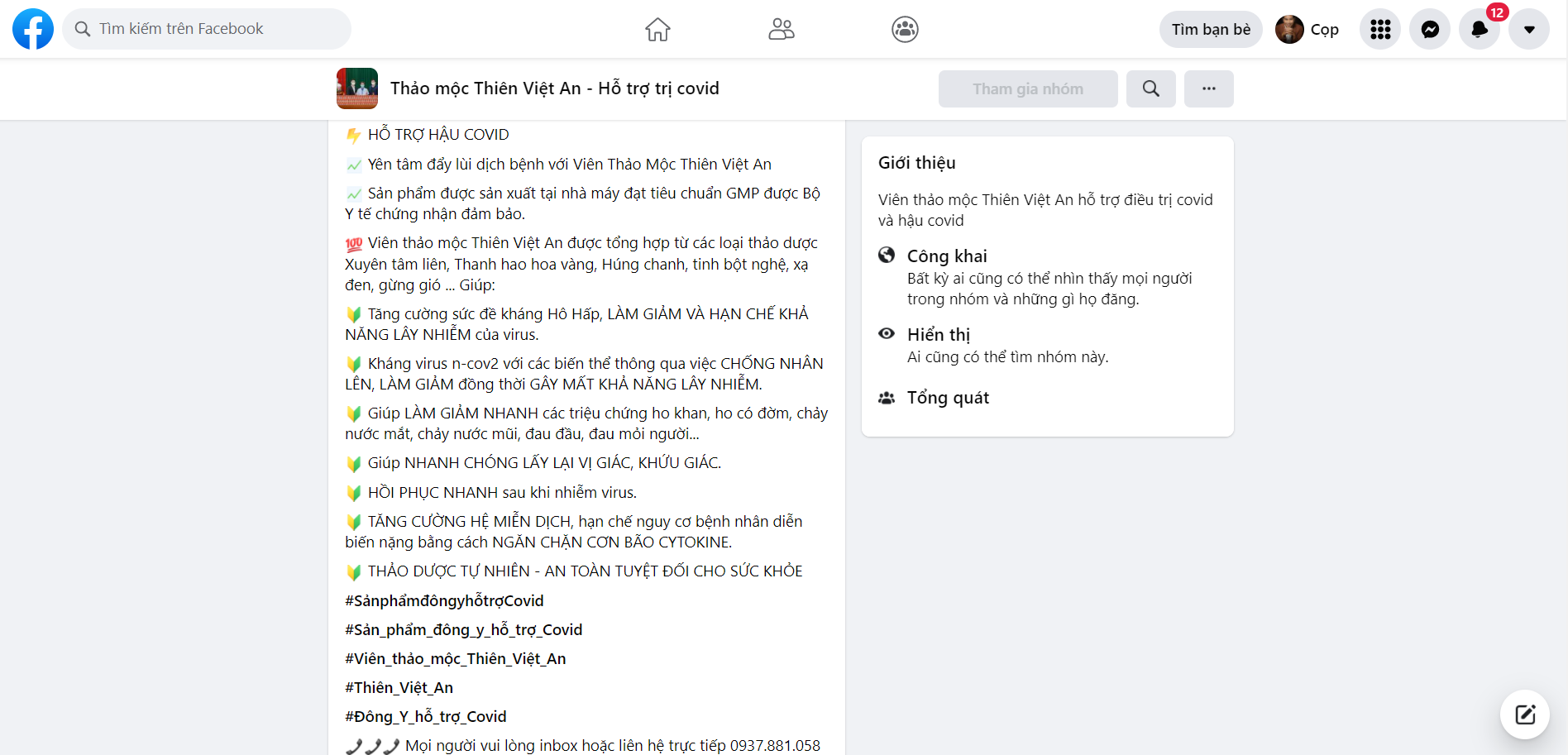Image resolution: width=1568 pixels, height=755 pixels.
Task: Click the HỒI PHỤC NHANH line
Action: (502, 493)
